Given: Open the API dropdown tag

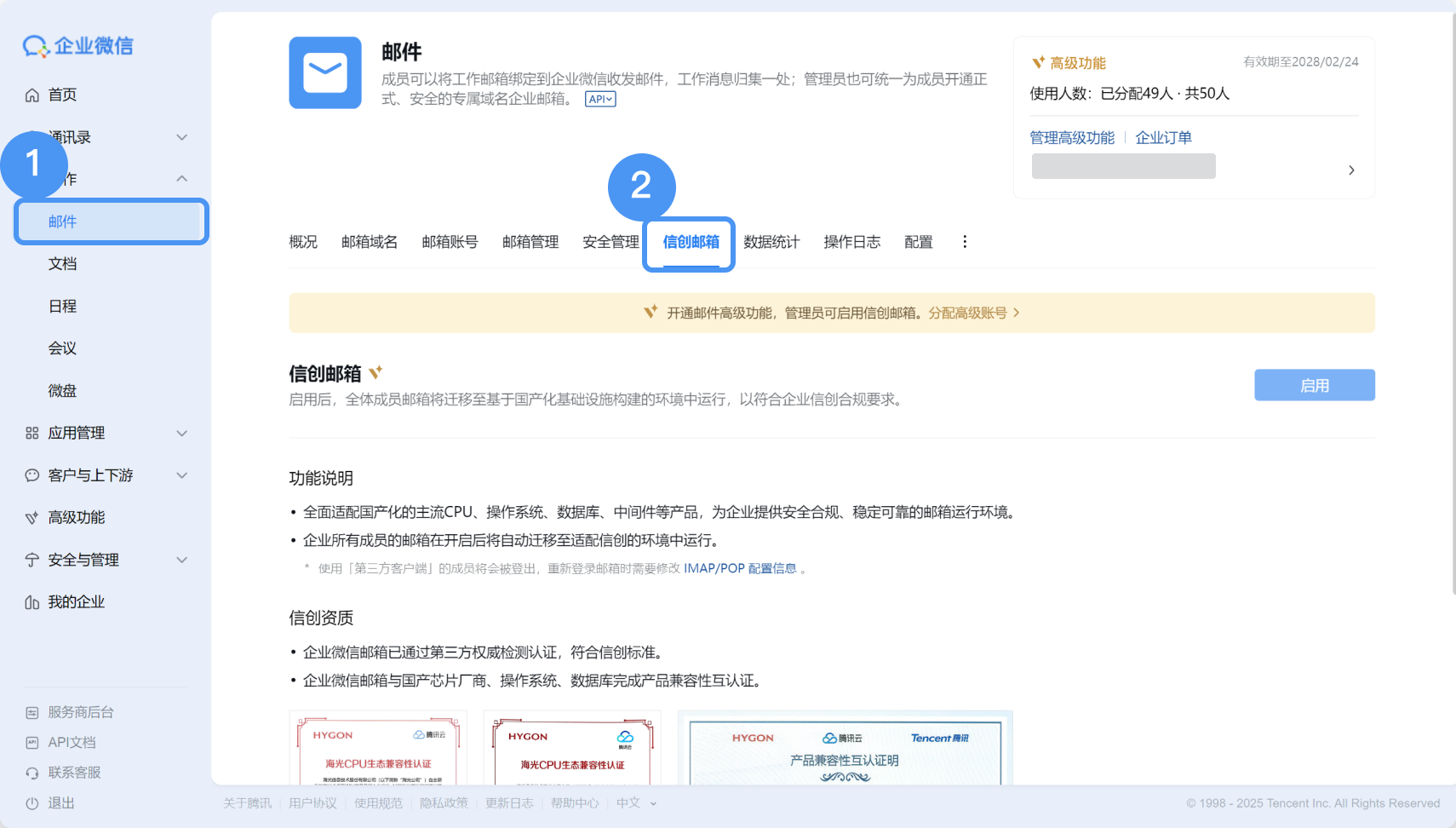Looking at the screenshot, I should pyautogui.click(x=600, y=99).
